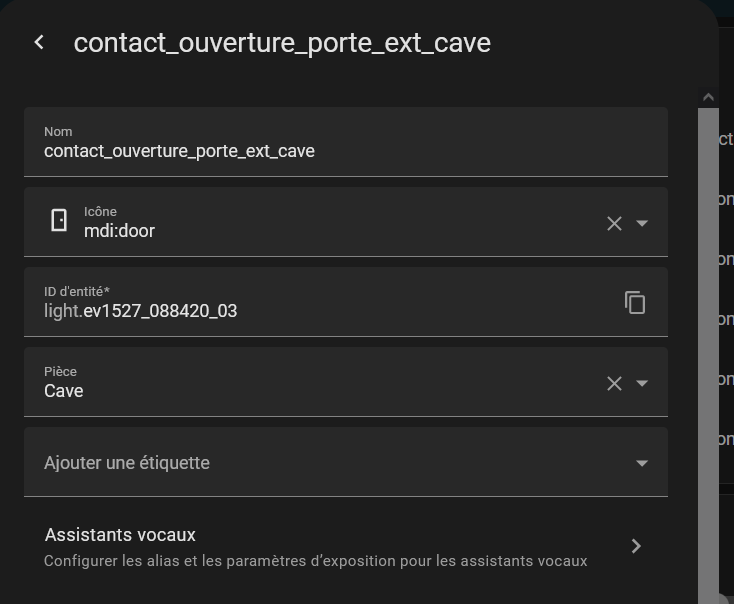This screenshot has width=734, height=604.
Task: Edit the Nom text field
Action: [x=345, y=142]
